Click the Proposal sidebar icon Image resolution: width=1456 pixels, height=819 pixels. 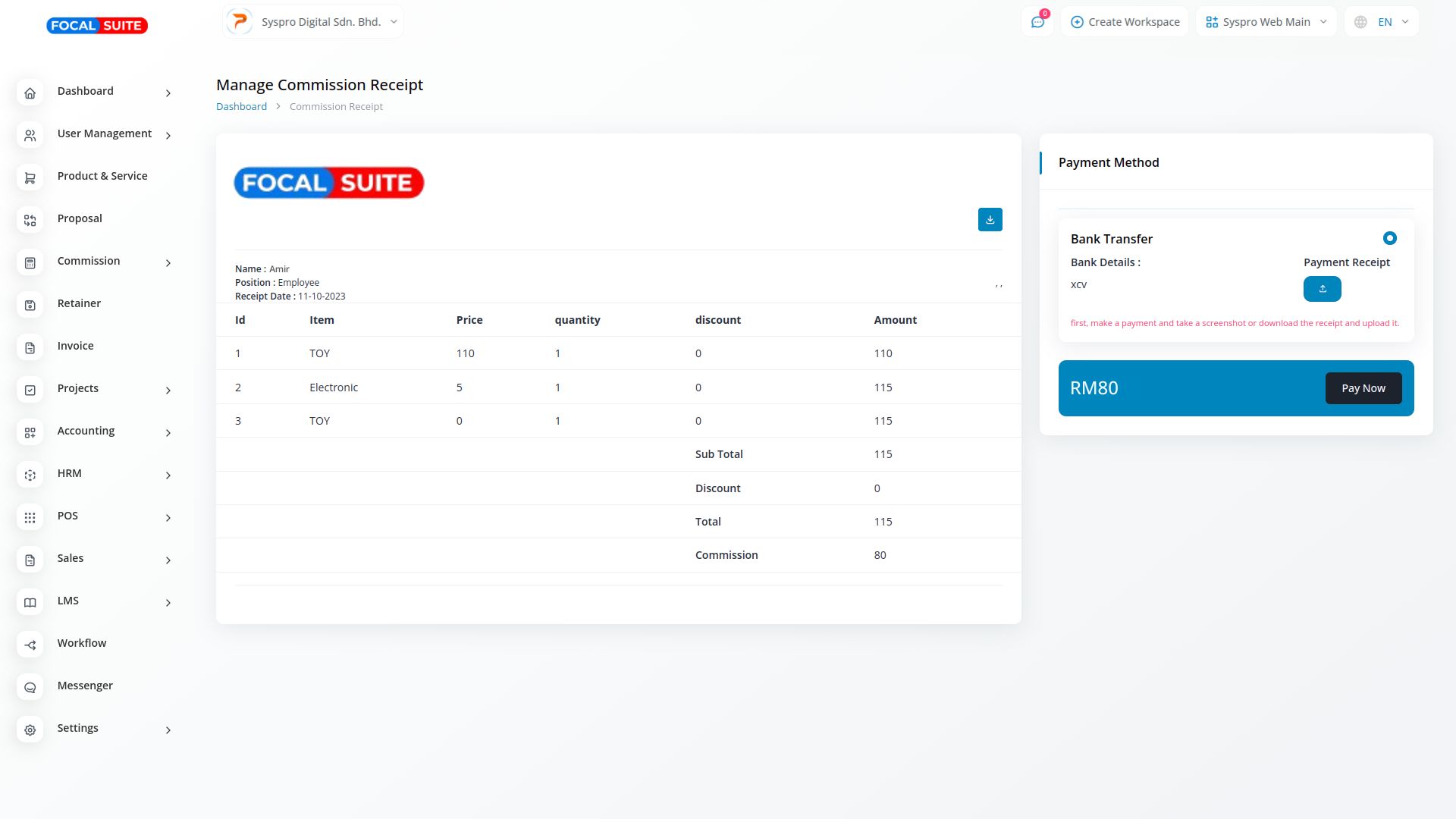(30, 220)
